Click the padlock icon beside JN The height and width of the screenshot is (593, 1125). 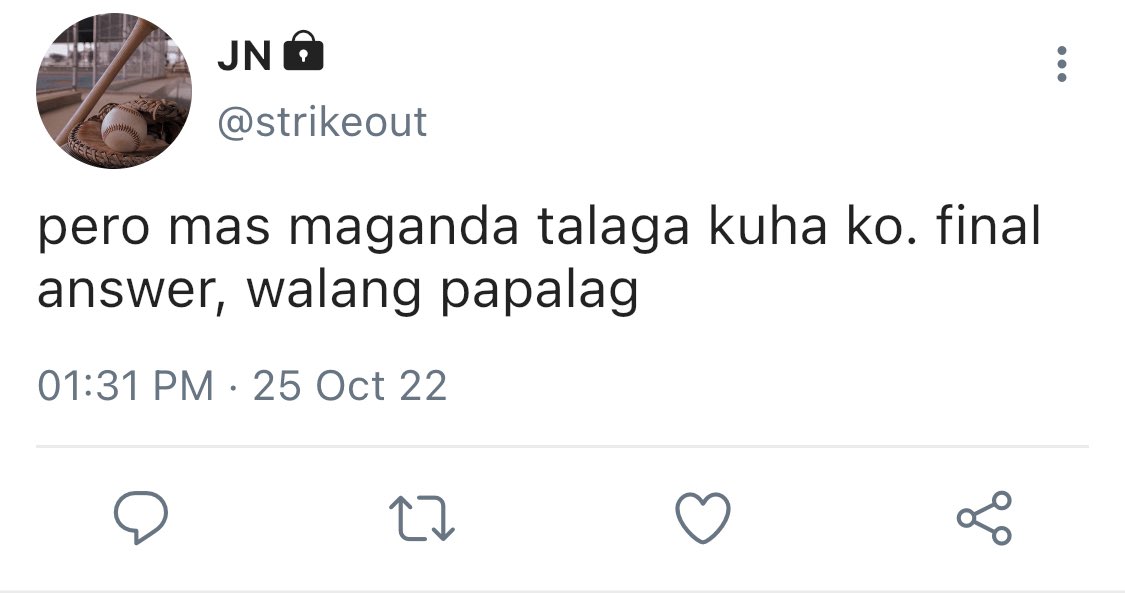pyautogui.click(x=303, y=51)
